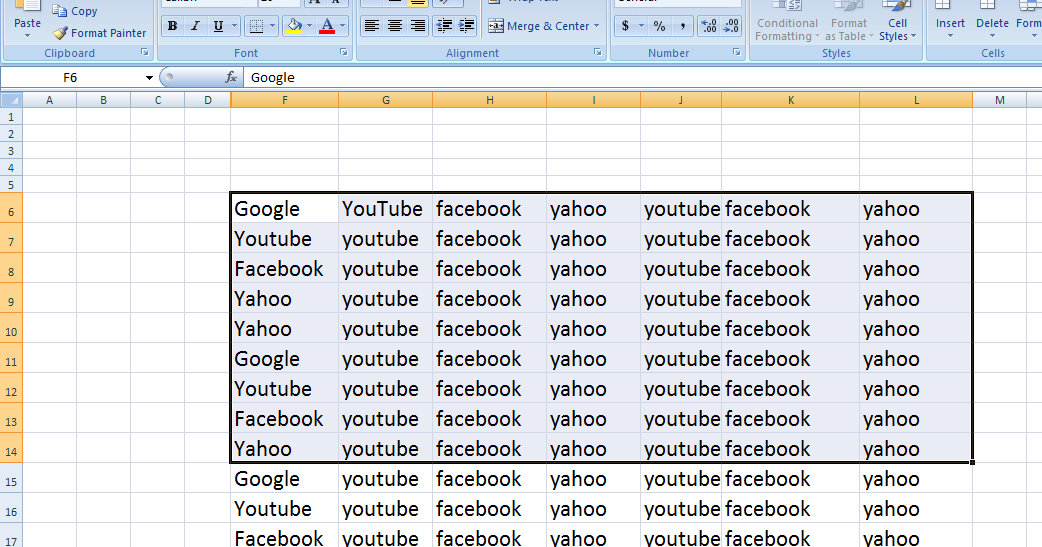Viewport: 1042px width, 547px height.
Task: Open Number dialog launcher
Action: click(x=736, y=53)
